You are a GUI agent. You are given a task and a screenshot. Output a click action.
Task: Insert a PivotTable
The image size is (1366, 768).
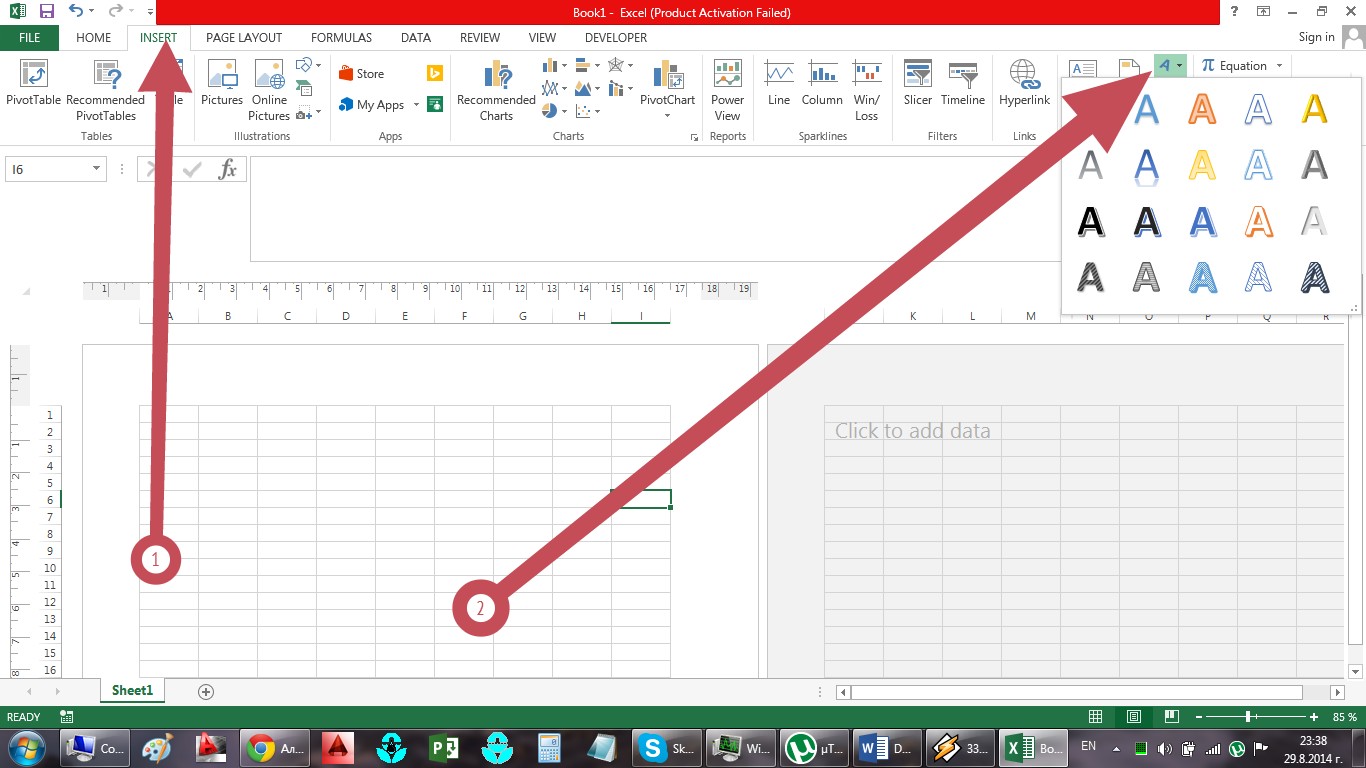click(x=33, y=83)
